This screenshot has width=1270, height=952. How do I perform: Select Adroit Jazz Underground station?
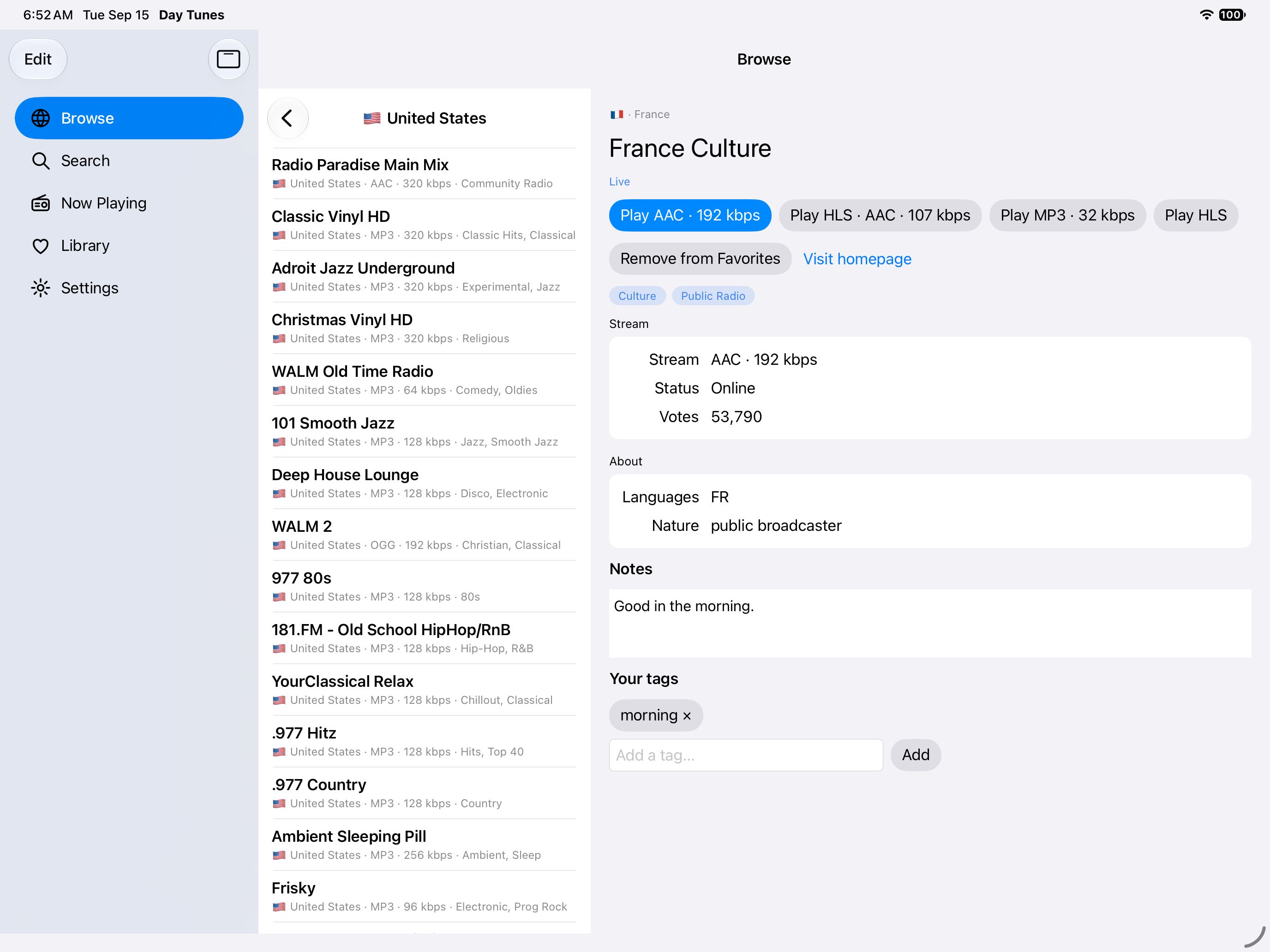tap(424, 277)
